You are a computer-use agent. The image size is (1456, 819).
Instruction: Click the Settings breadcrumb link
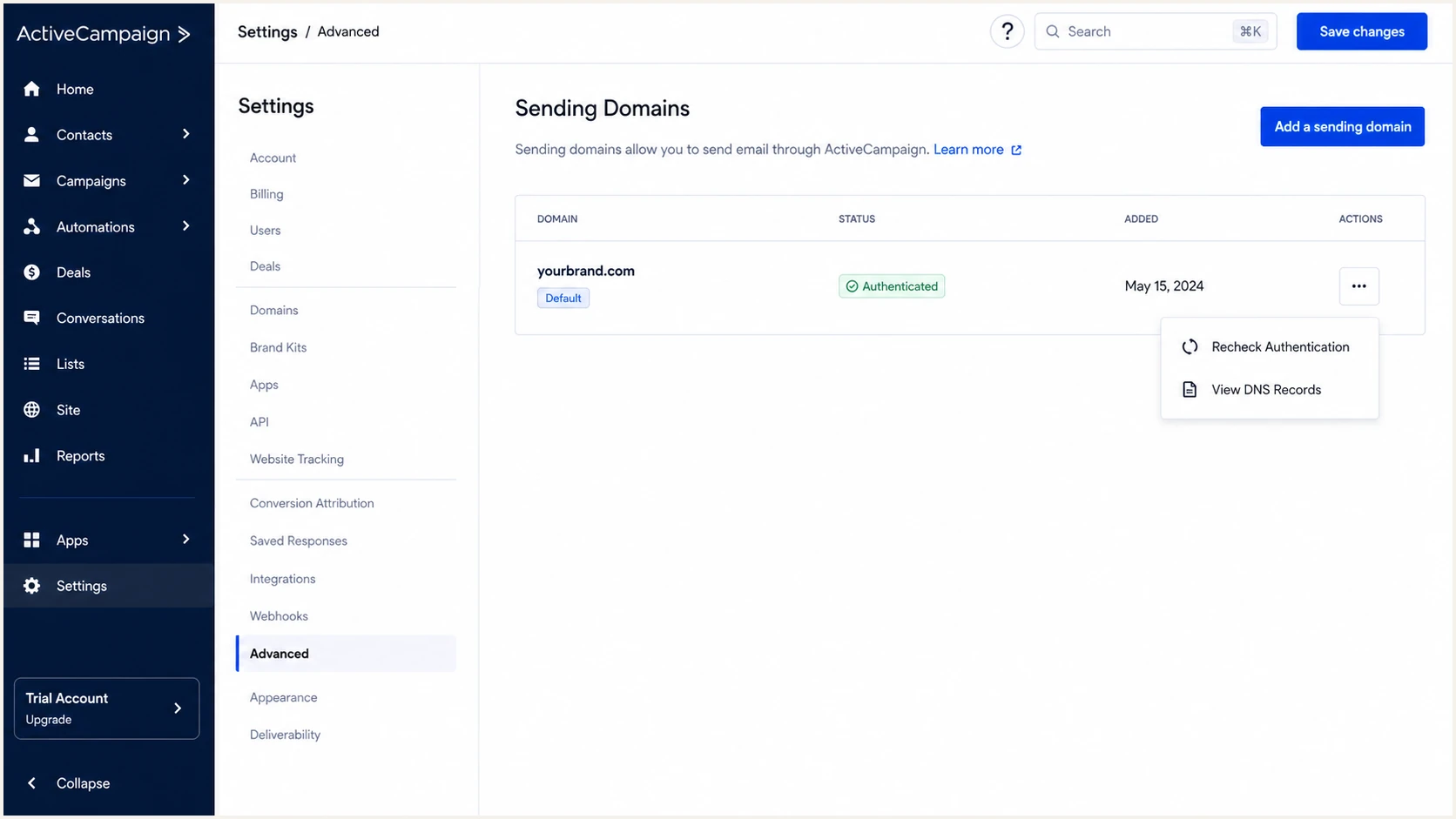click(267, 31)
